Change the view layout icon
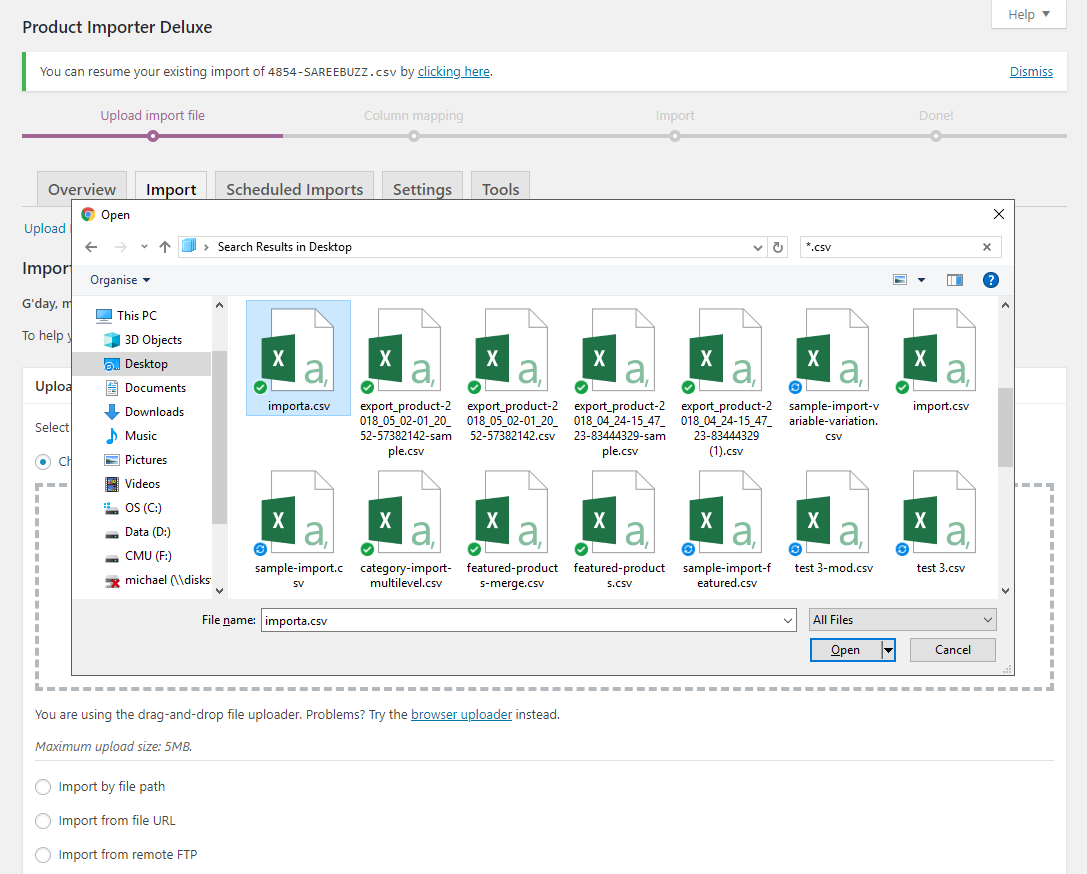Viewport: 1087px width, 874px height. [900, 280]
